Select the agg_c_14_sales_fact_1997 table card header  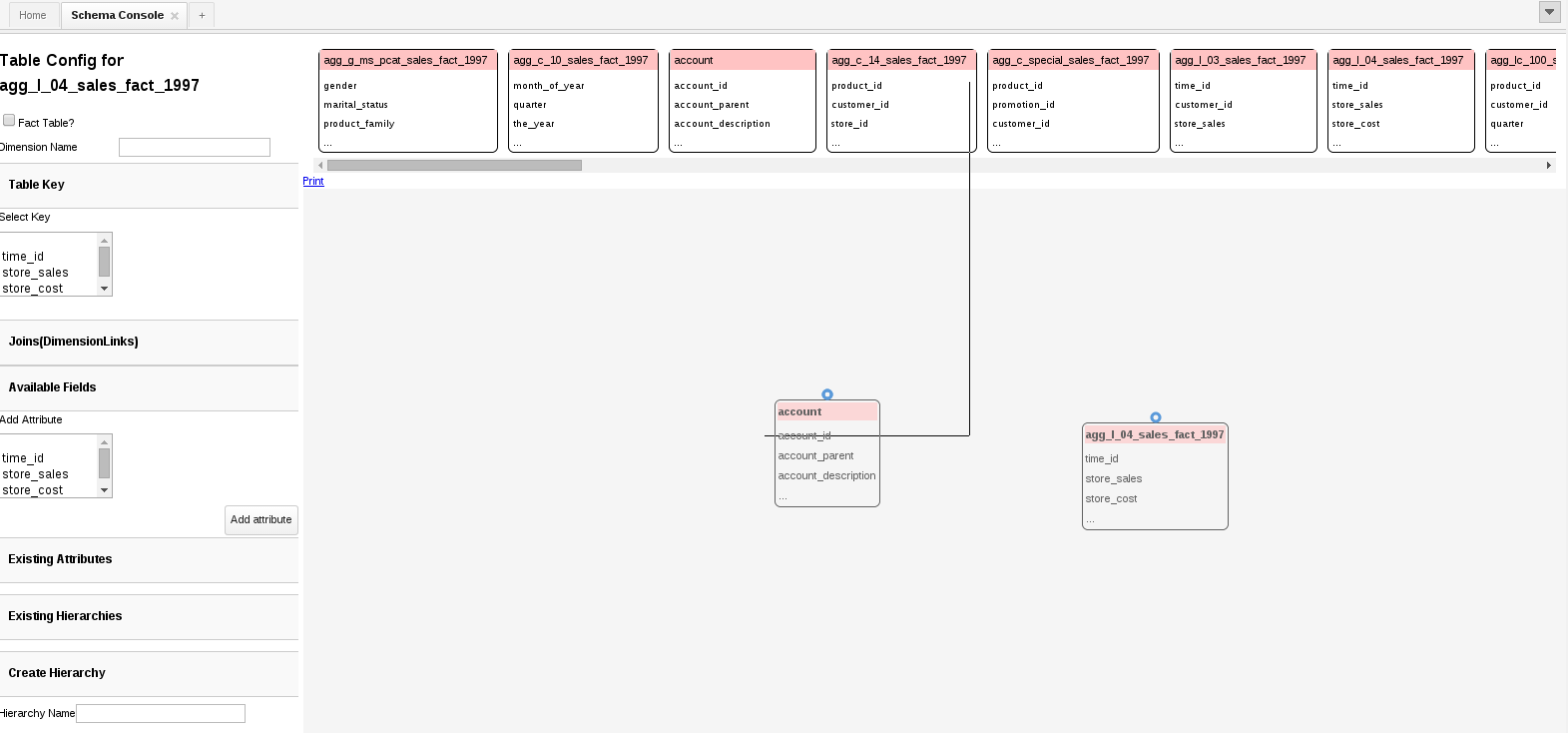901,60
